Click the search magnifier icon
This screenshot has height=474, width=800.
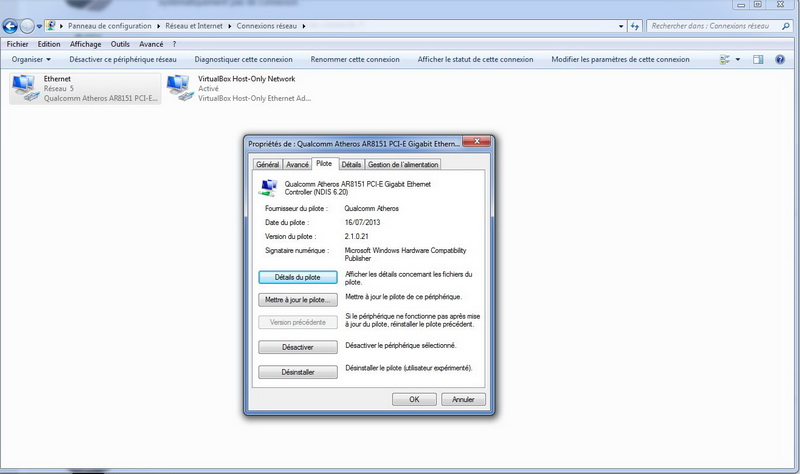(786, 26)
